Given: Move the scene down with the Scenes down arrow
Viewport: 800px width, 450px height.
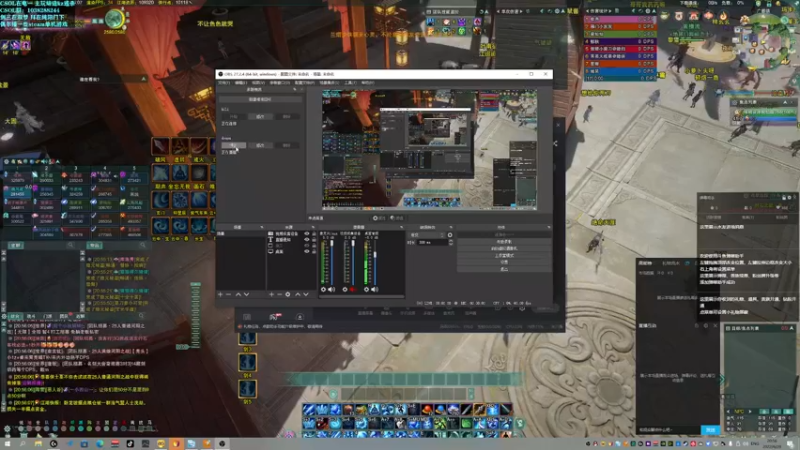Looking at the screenshot, I should [x=246, y=294].
